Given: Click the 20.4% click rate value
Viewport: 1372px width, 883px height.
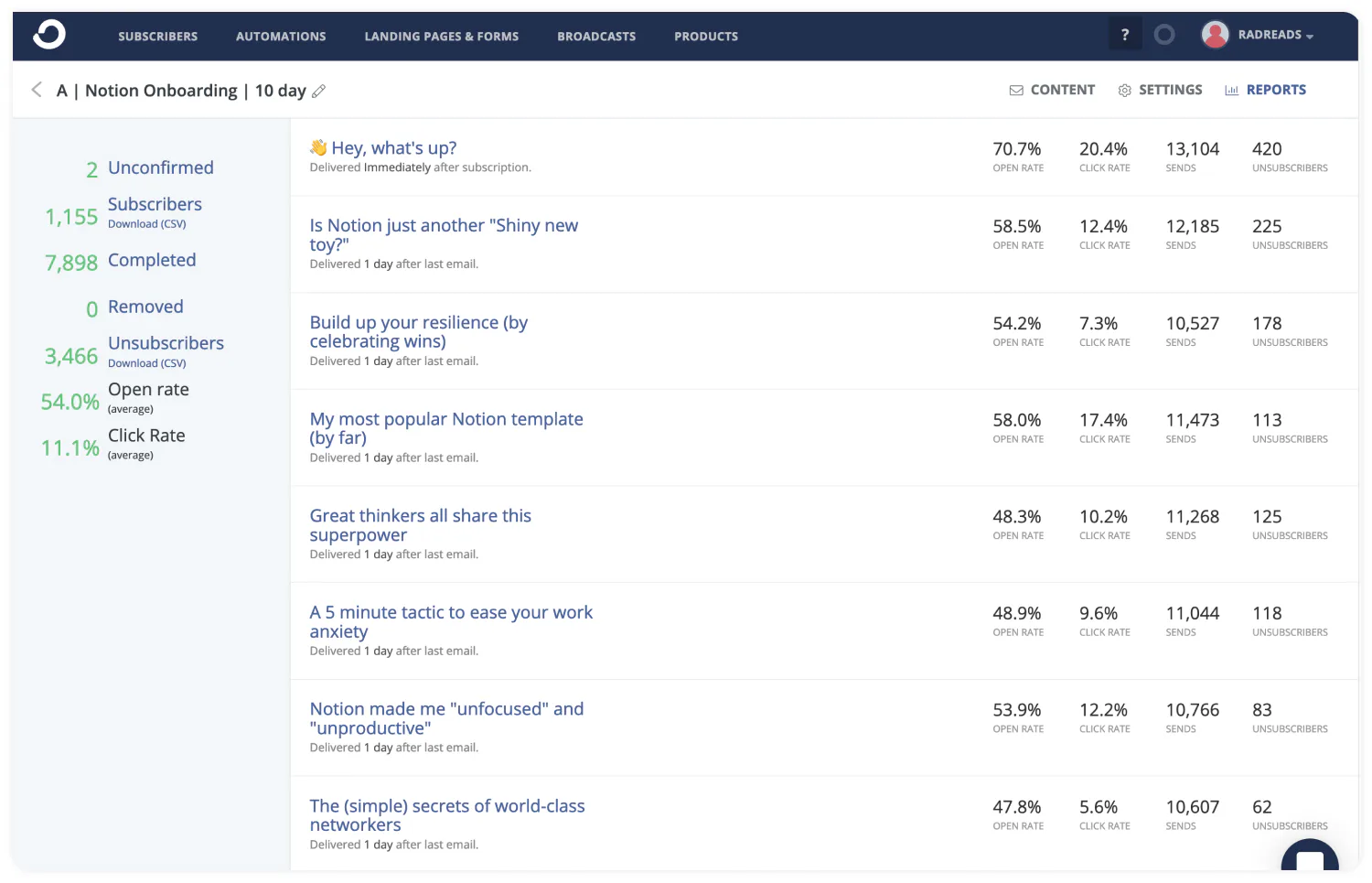Looking at the screenshot, I should 1103,149.
